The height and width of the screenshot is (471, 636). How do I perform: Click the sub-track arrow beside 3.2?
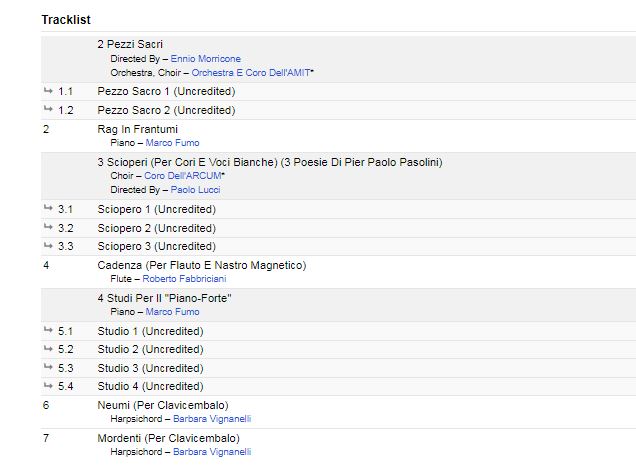[x=49, y=227]
